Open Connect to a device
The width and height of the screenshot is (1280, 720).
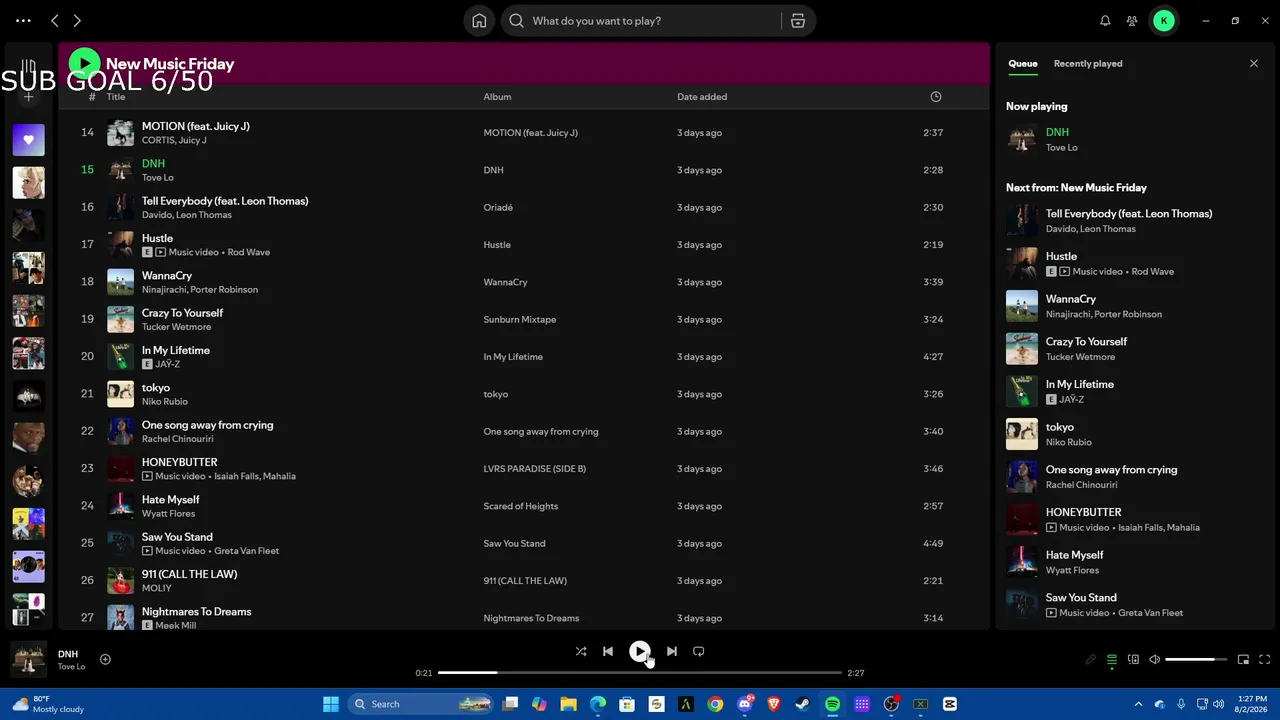click(1133, 660)
